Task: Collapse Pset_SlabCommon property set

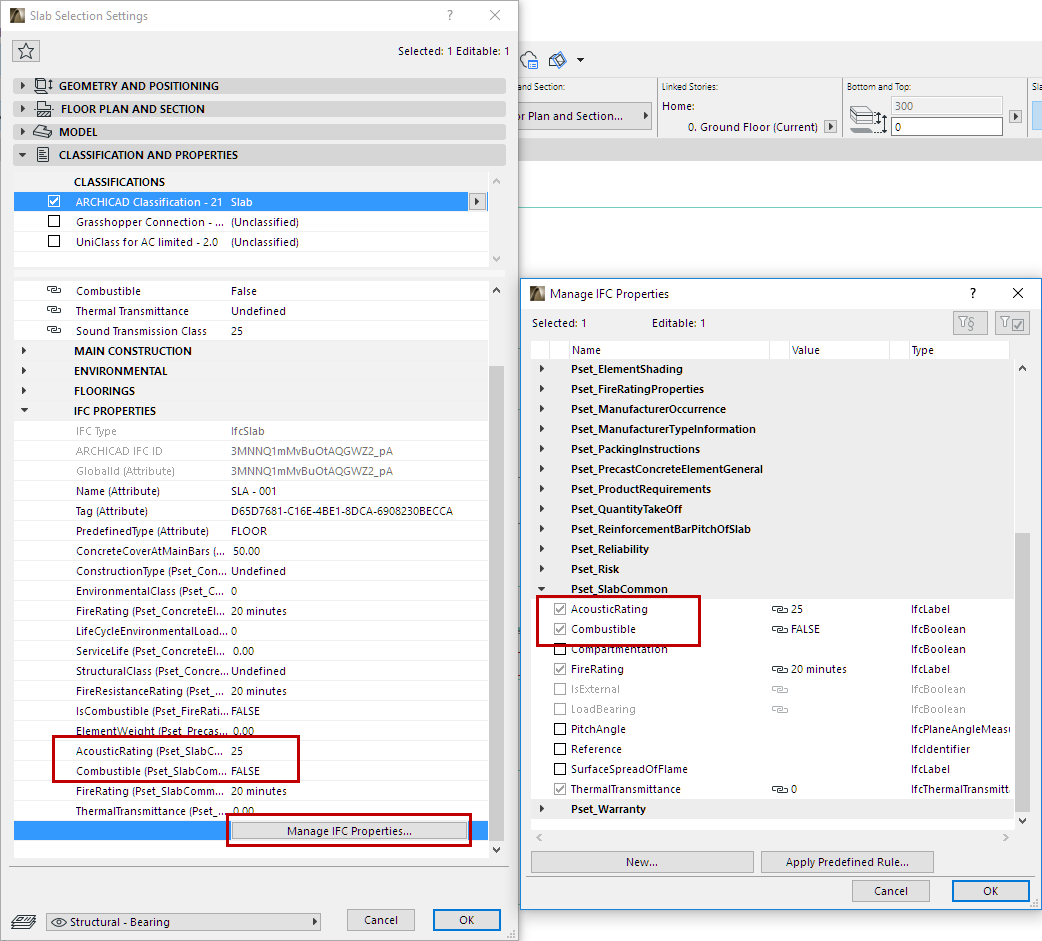Action: point(542,589)
